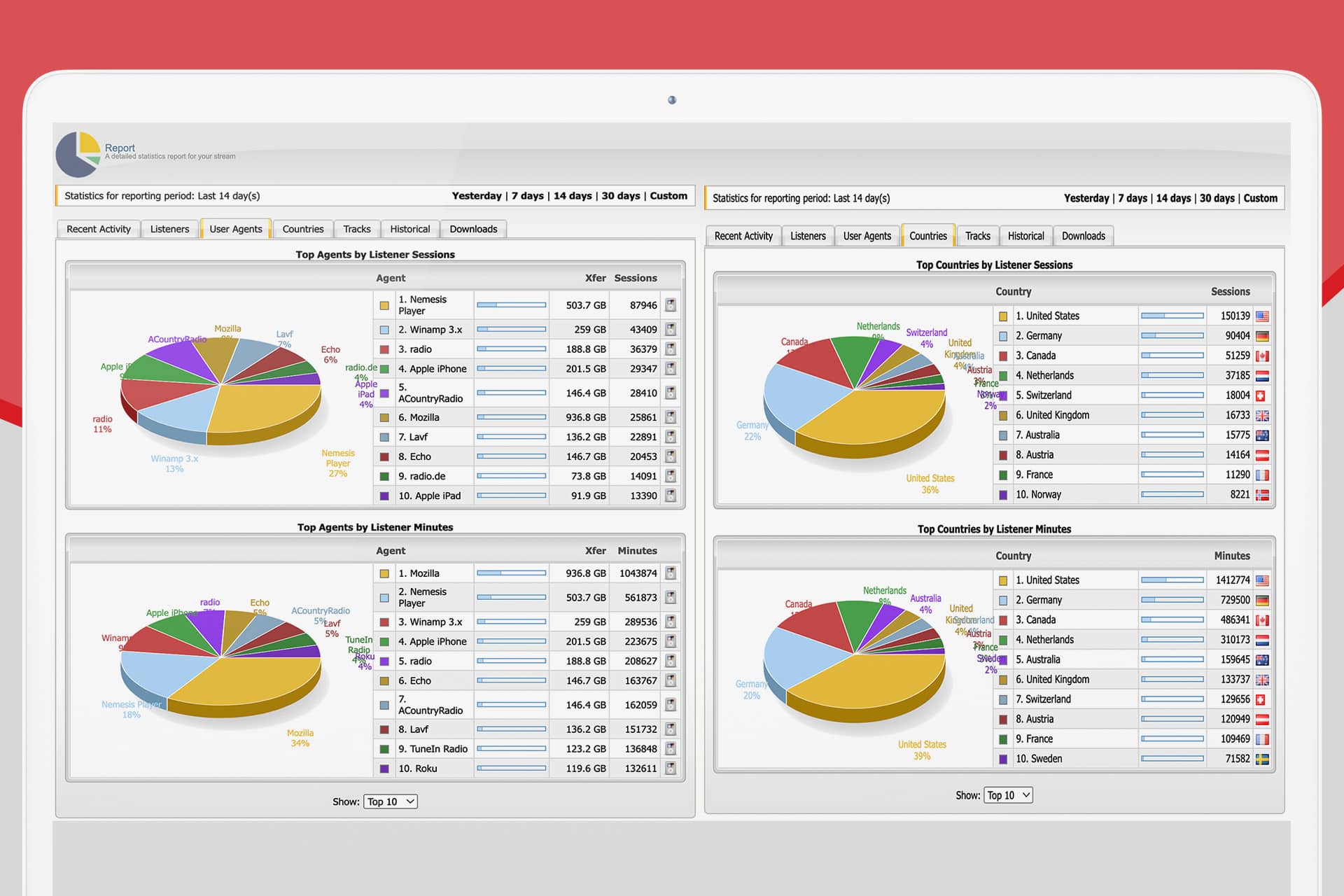Click '150139' sessions value
1344x896 pixels.
pyautogui.click(x=1235, y=316)
